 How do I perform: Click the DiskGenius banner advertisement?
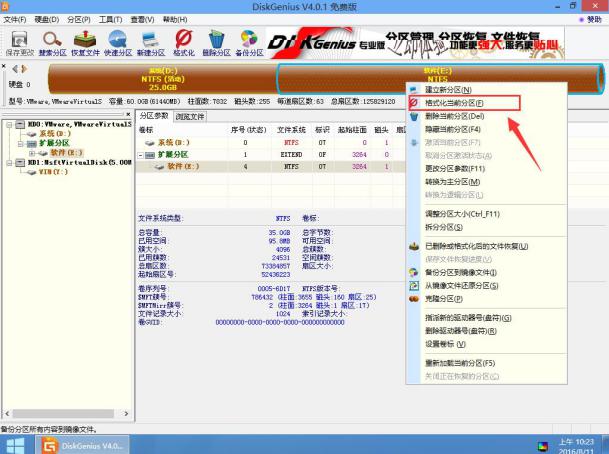coord(415,43)
